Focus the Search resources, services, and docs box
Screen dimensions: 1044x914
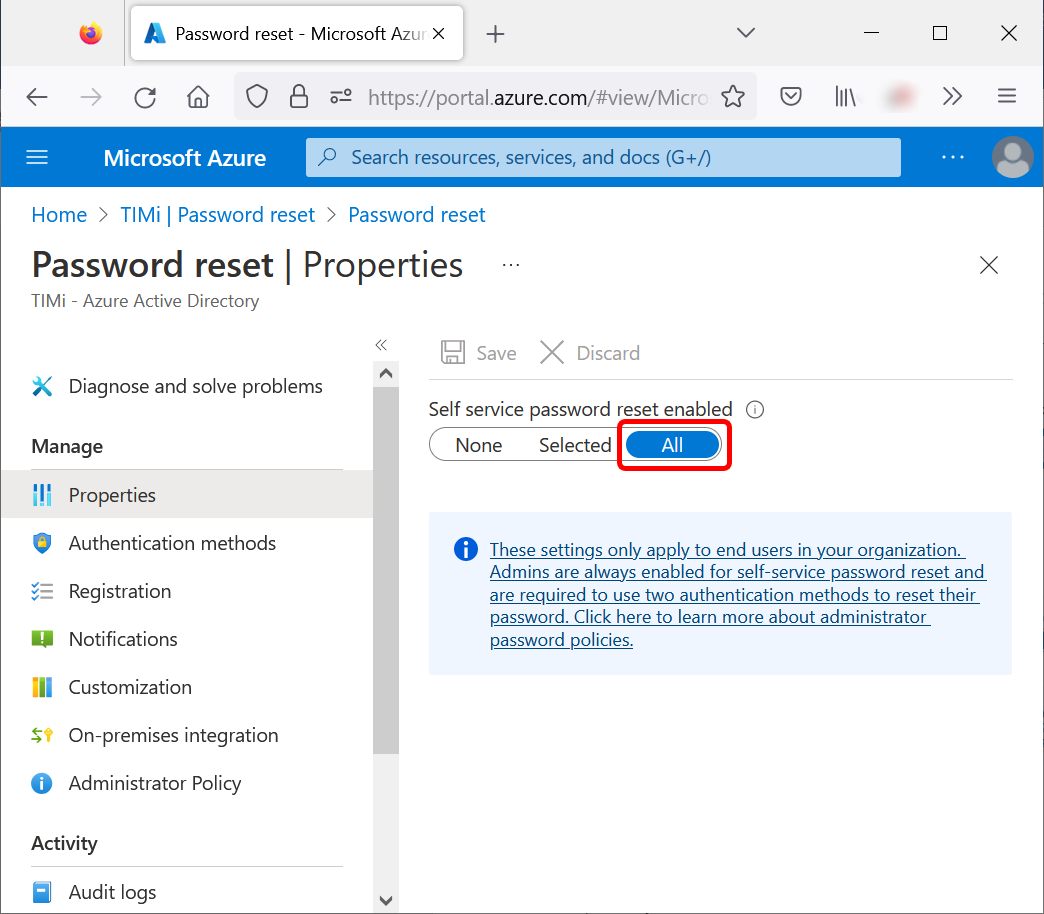pyautogui.click(x=603, y=157)
